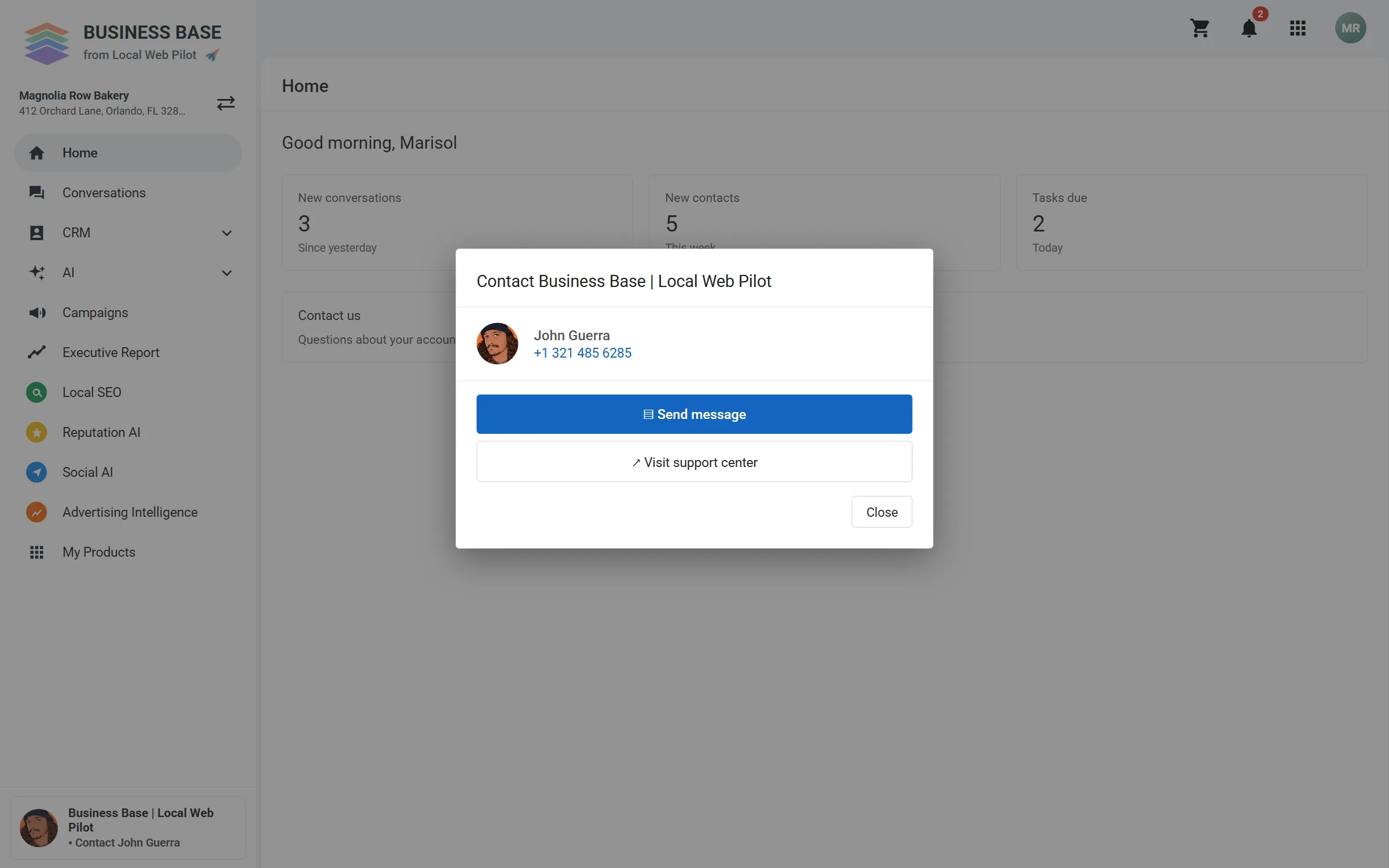Expand the CRM menu chevron
Viewport: 1389px width, 868px height.
point(227,233)
